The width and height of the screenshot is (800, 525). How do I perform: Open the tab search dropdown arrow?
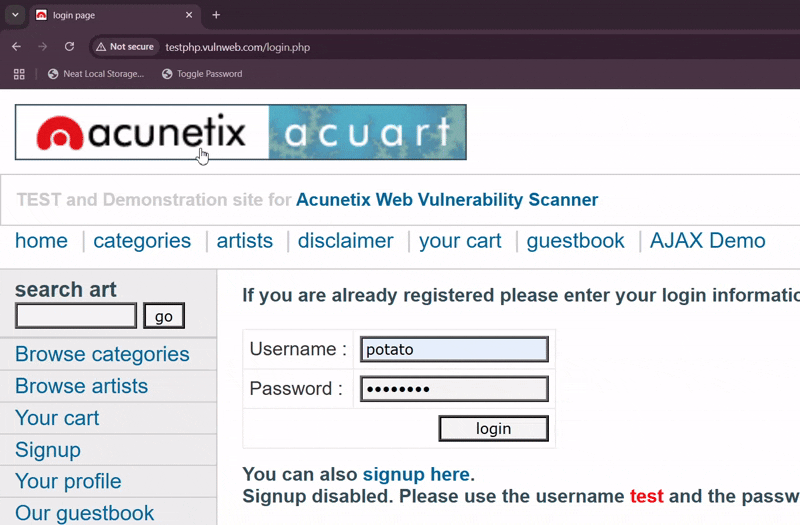click(15, 15)
